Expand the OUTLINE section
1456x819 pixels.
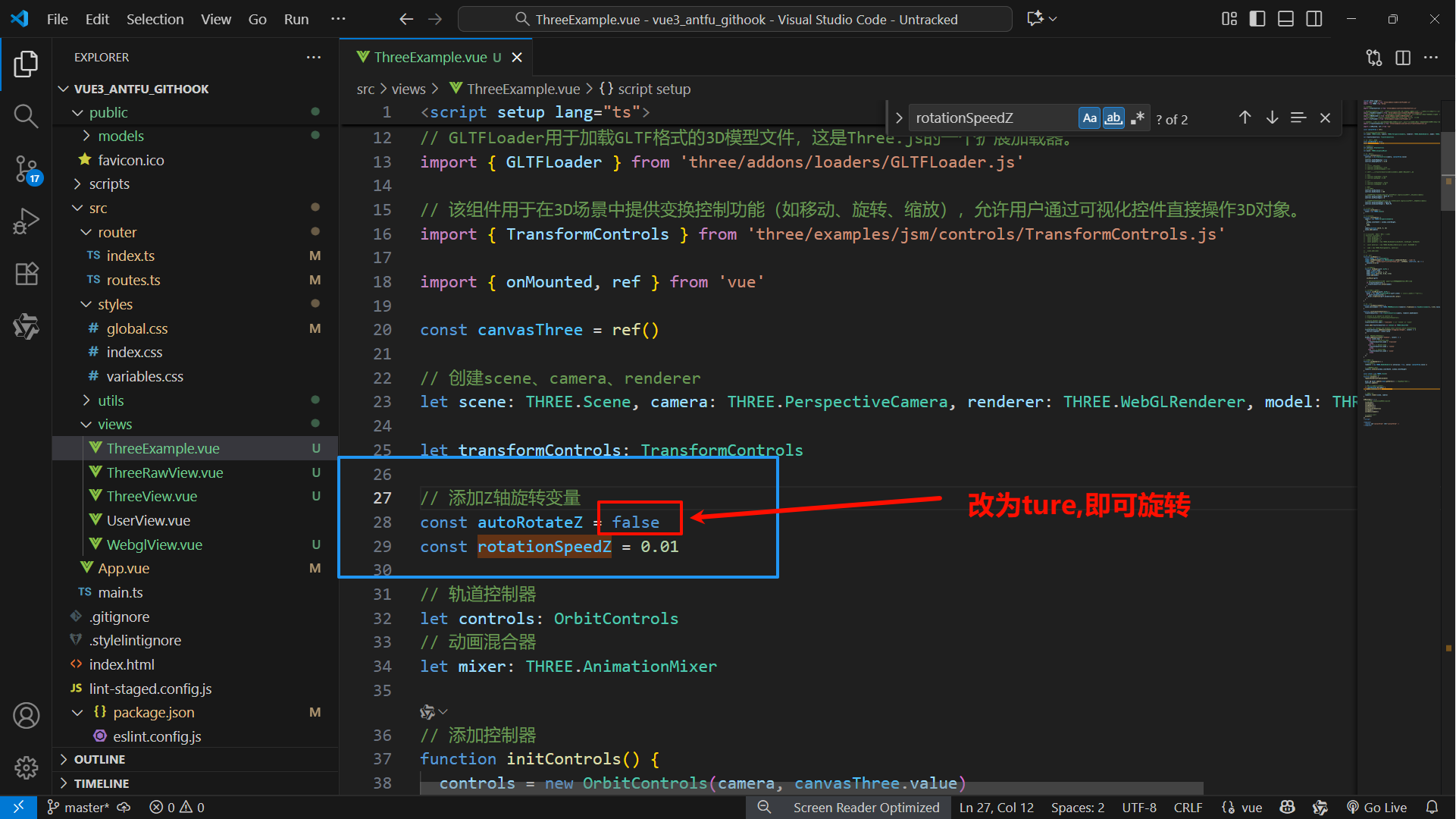point(99,759)
